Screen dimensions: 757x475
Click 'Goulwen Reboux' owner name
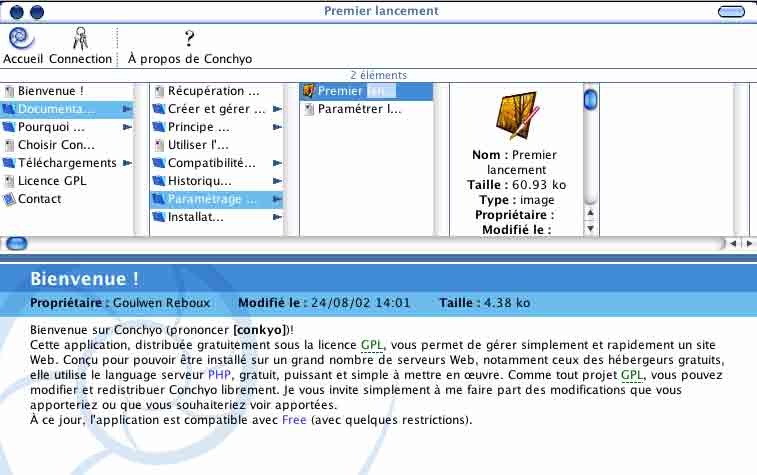click(161, 303)
